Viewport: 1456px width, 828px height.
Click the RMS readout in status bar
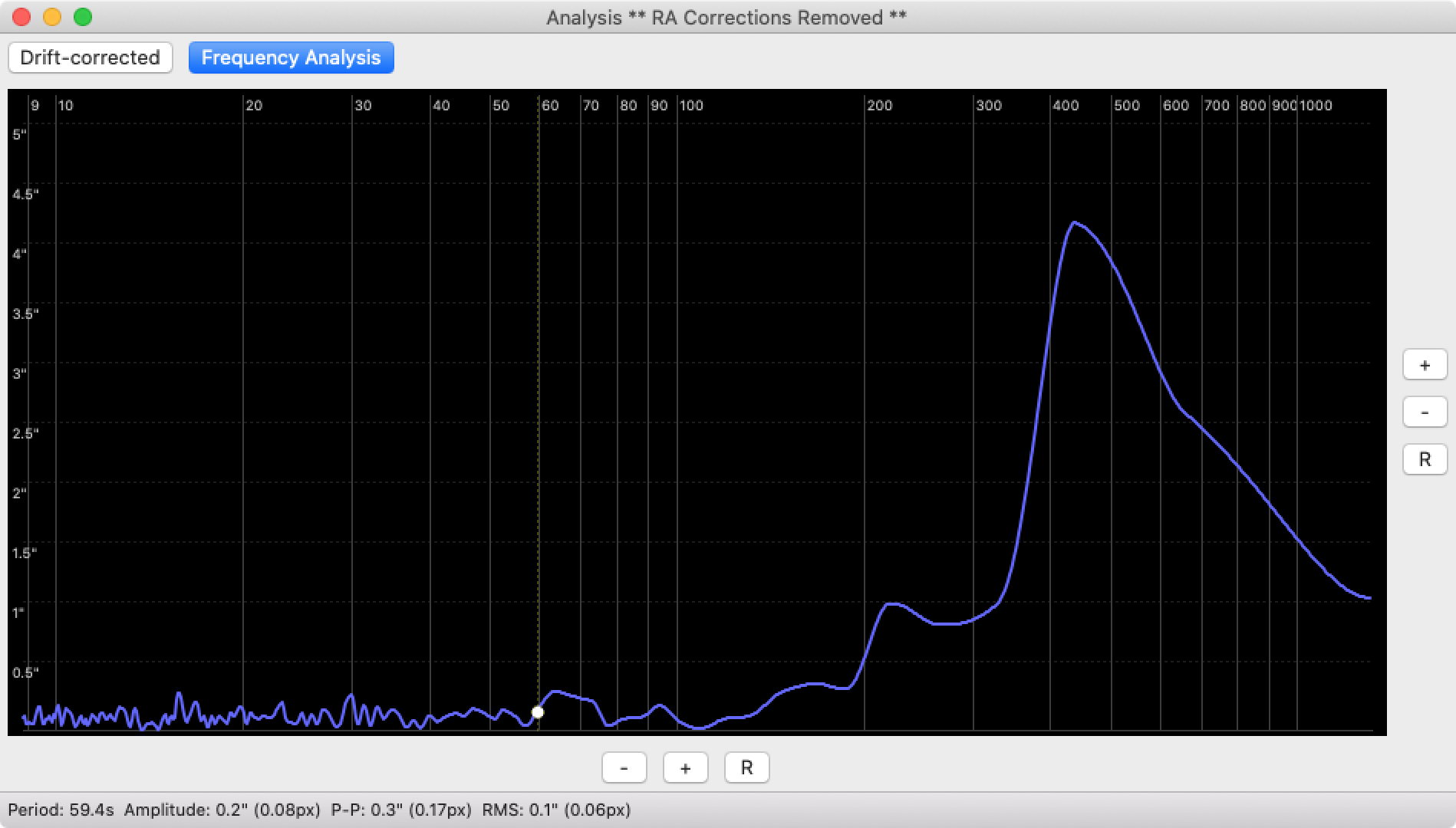[556, 810]
